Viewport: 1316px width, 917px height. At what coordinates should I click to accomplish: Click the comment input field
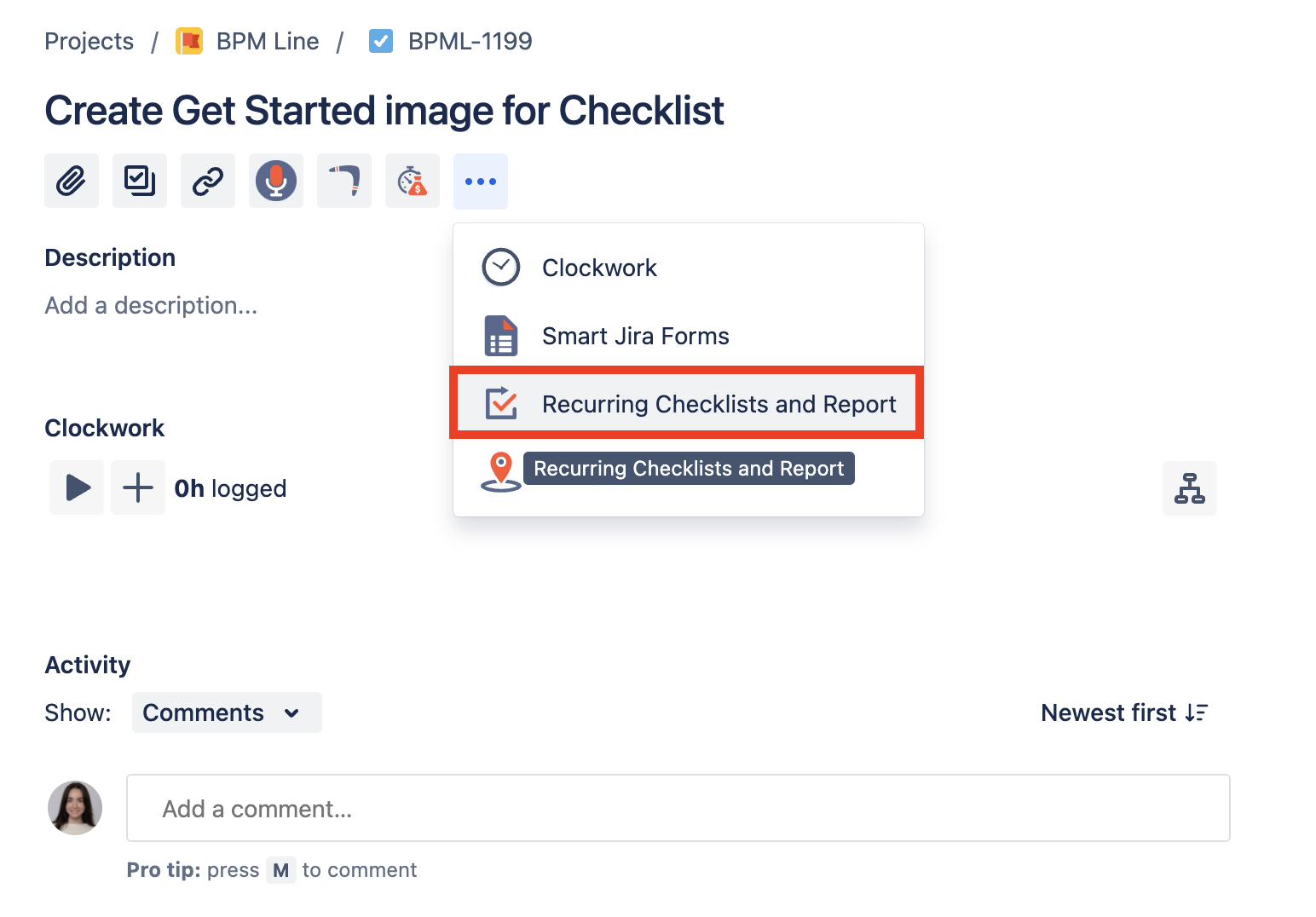pos(678,808)
